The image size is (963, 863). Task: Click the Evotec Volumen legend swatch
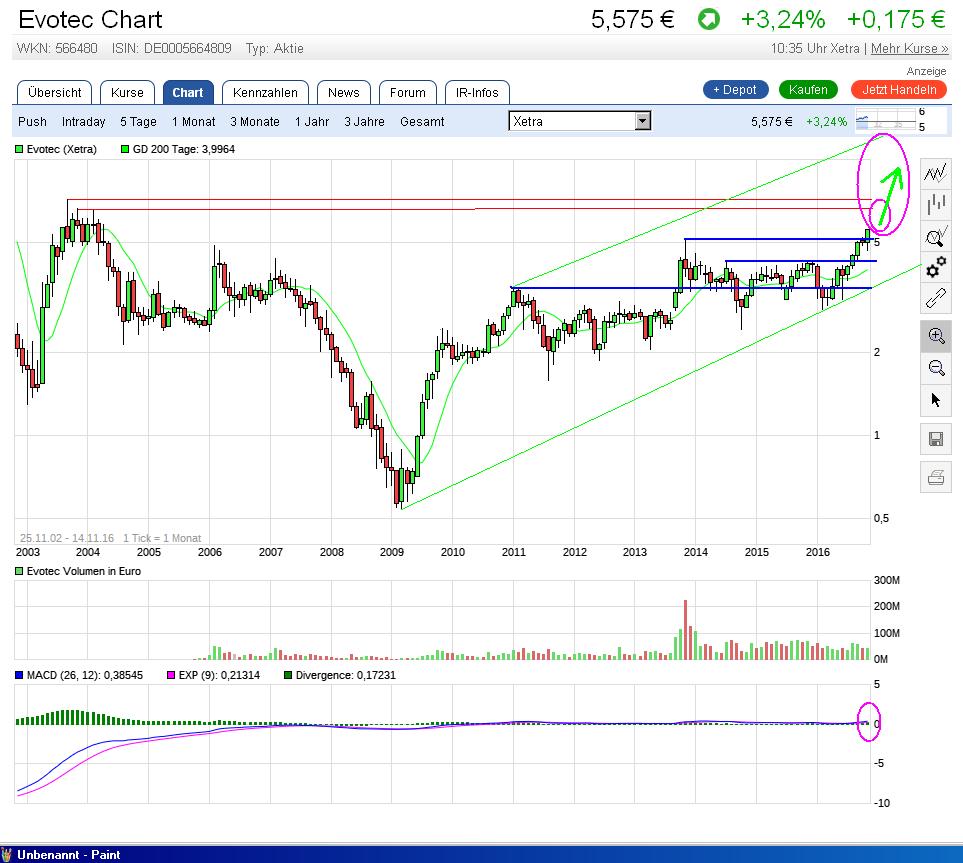(19, 571)
